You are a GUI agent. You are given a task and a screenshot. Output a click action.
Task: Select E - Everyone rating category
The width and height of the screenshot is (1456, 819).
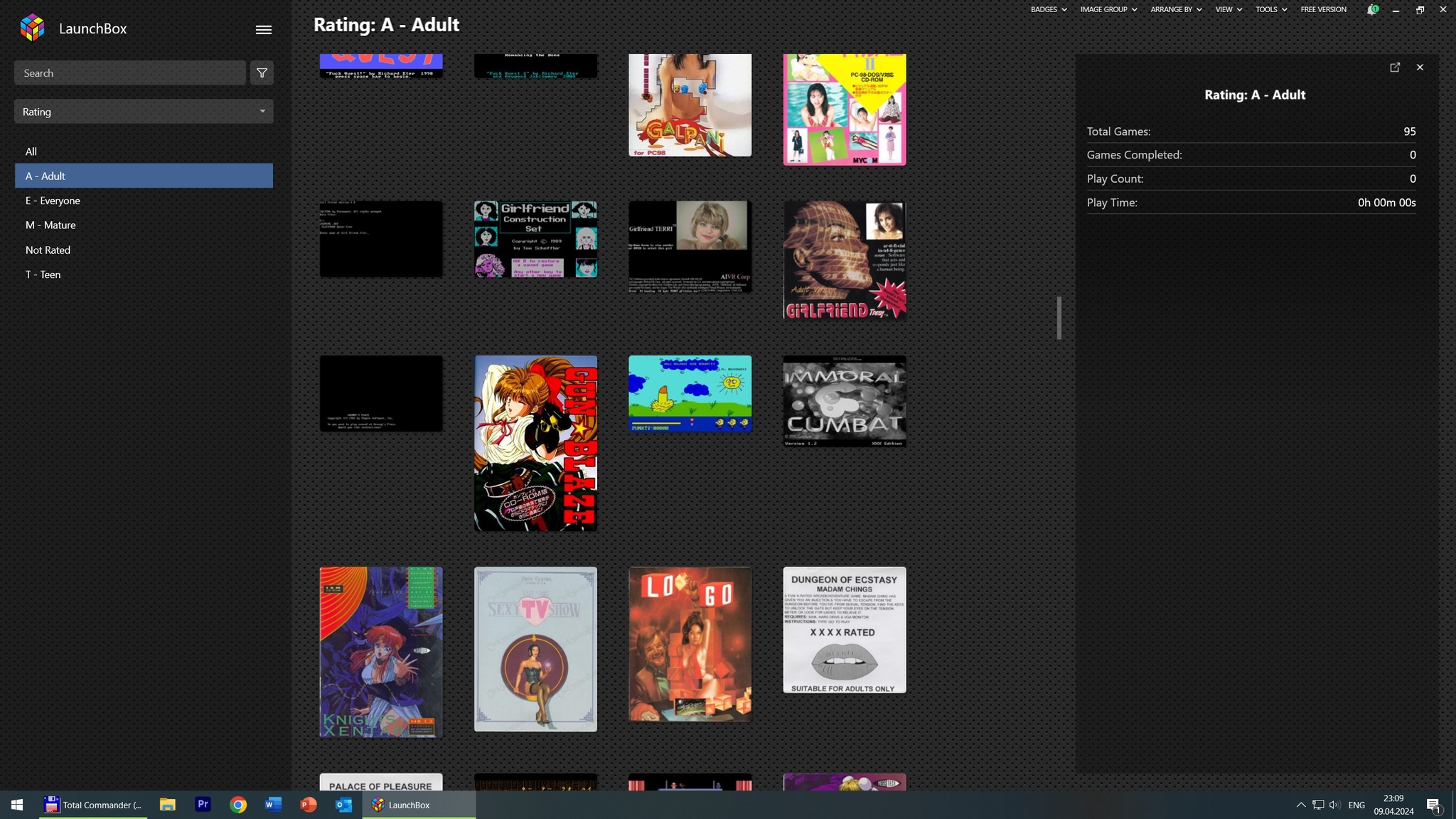coord(52,200)
